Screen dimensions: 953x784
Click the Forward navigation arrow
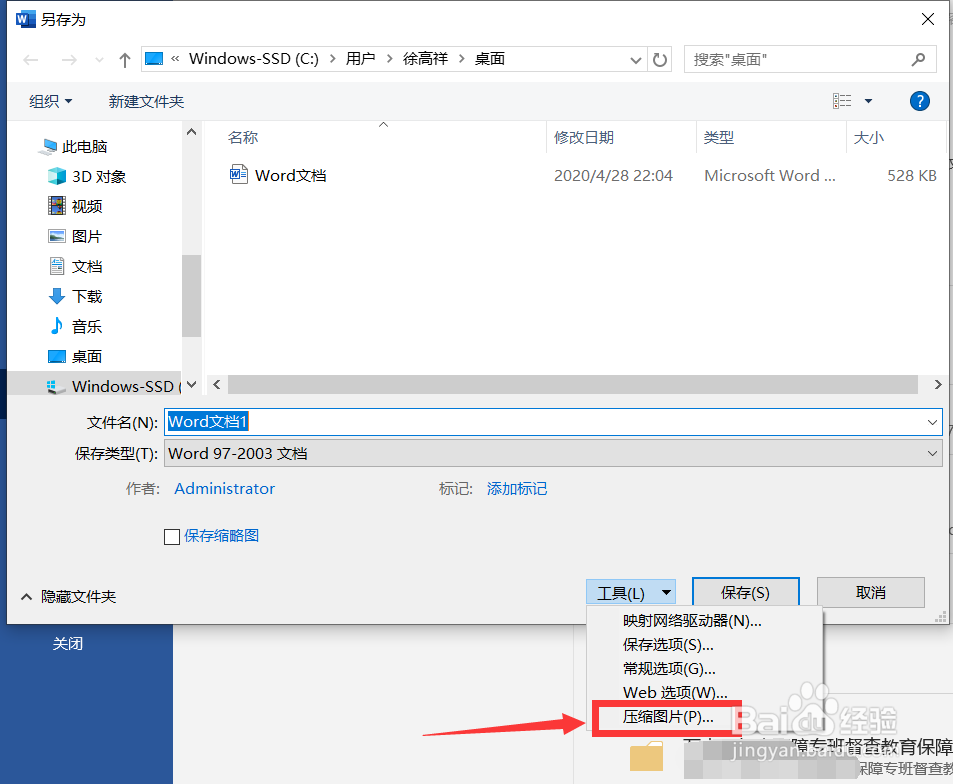tap(69, 60)
